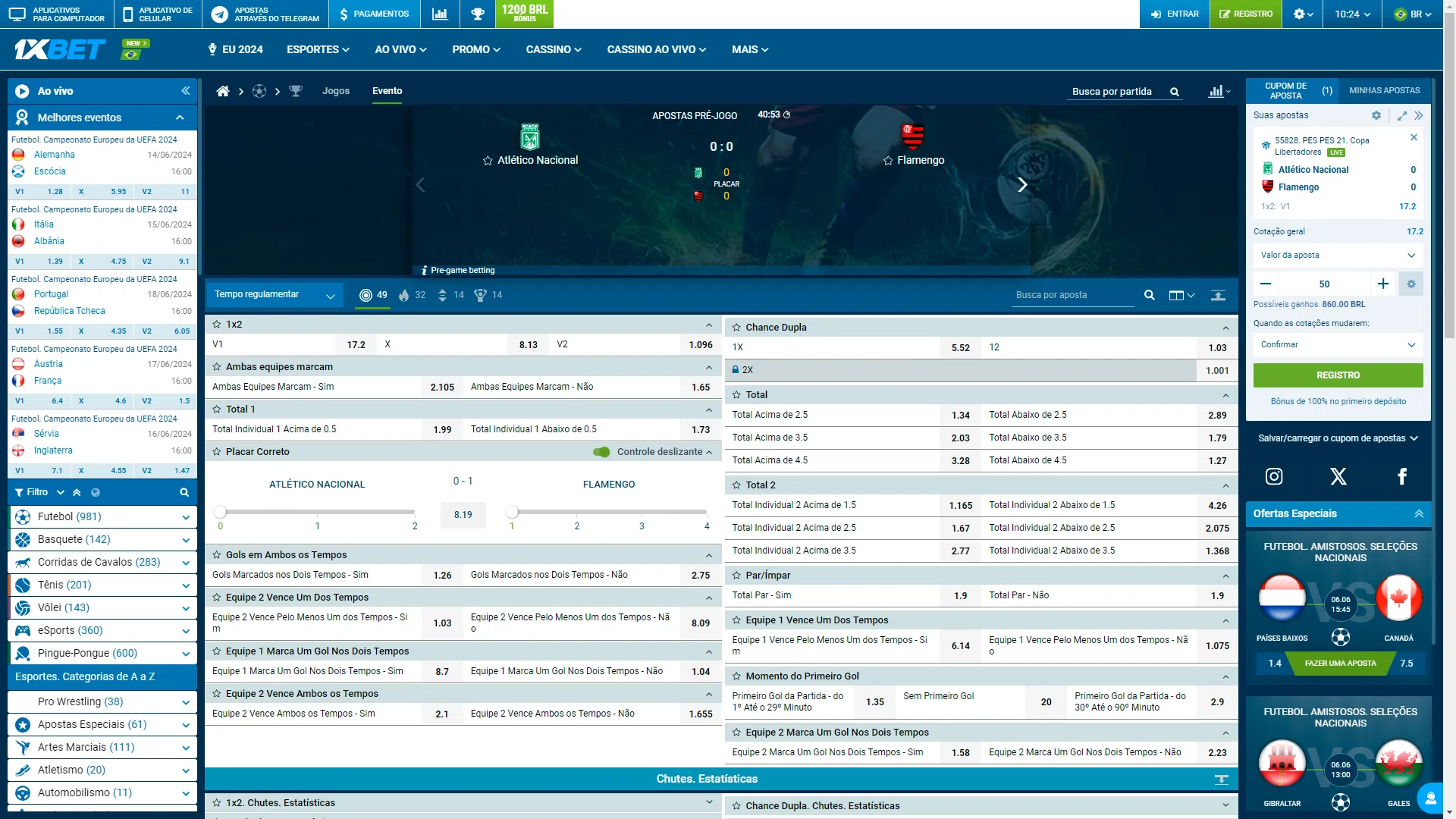The image size is (1456, 819).
Task: Click search icon in sports filter bar
Action: (184, 492)
